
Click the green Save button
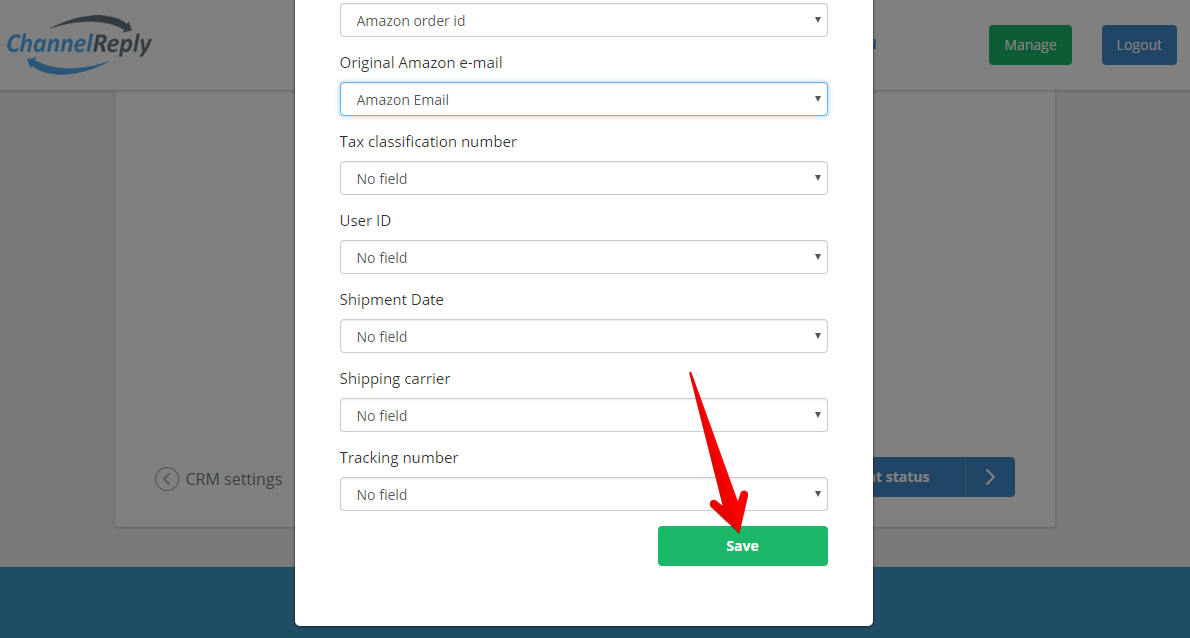point(742,545)
